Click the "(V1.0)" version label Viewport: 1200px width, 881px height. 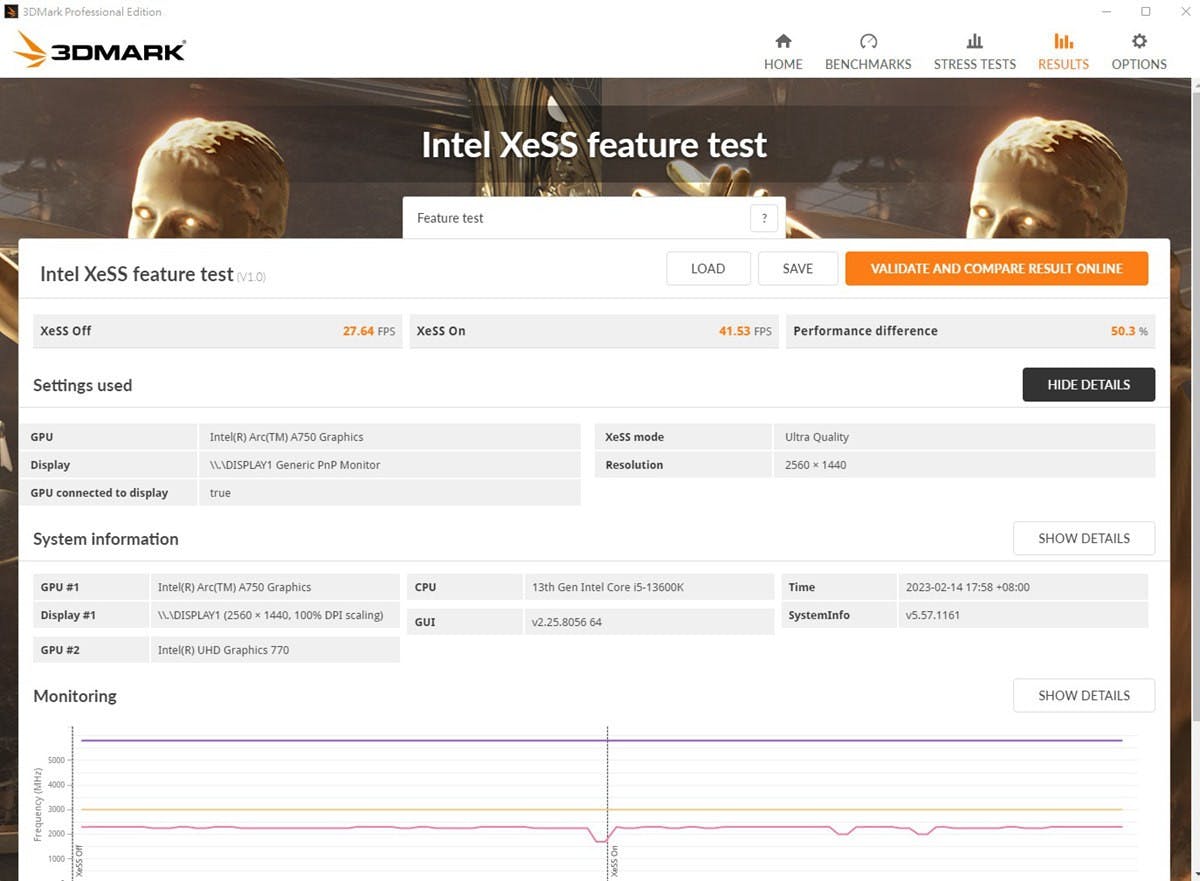[251, 277]
